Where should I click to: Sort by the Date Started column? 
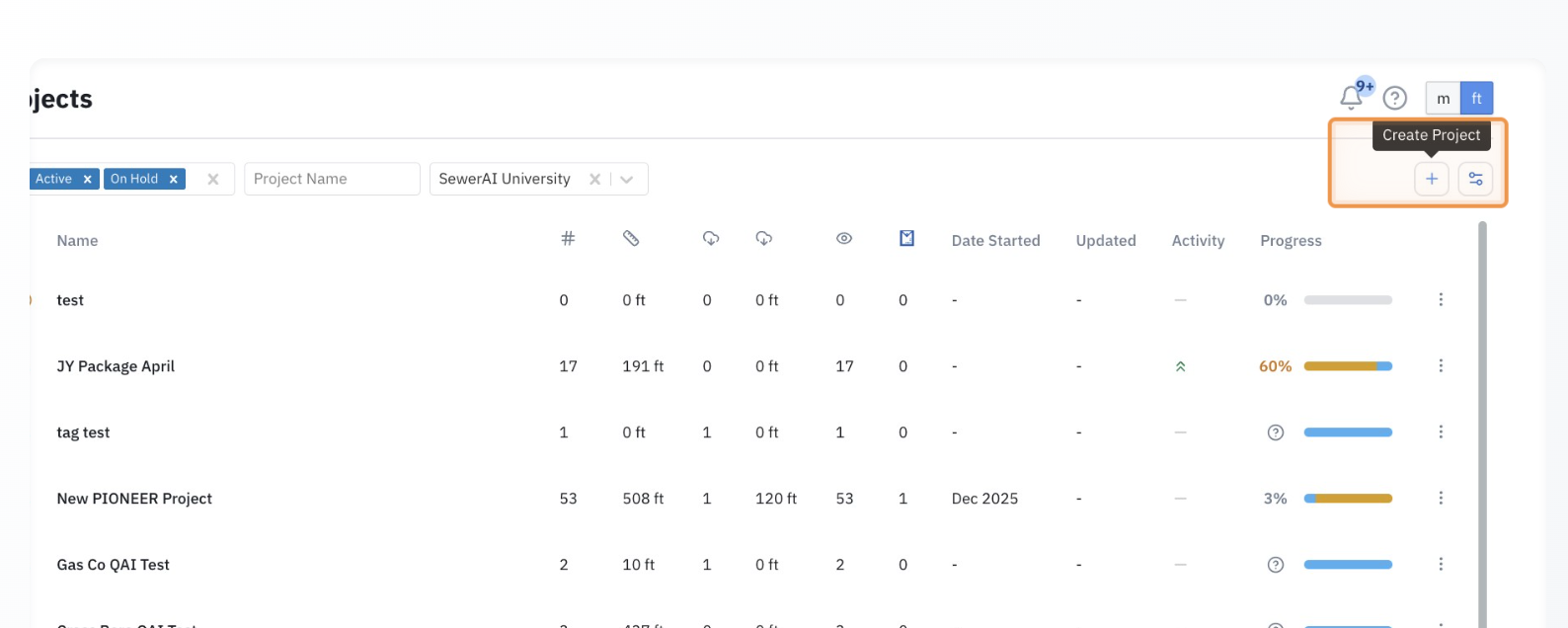[995, 240]
